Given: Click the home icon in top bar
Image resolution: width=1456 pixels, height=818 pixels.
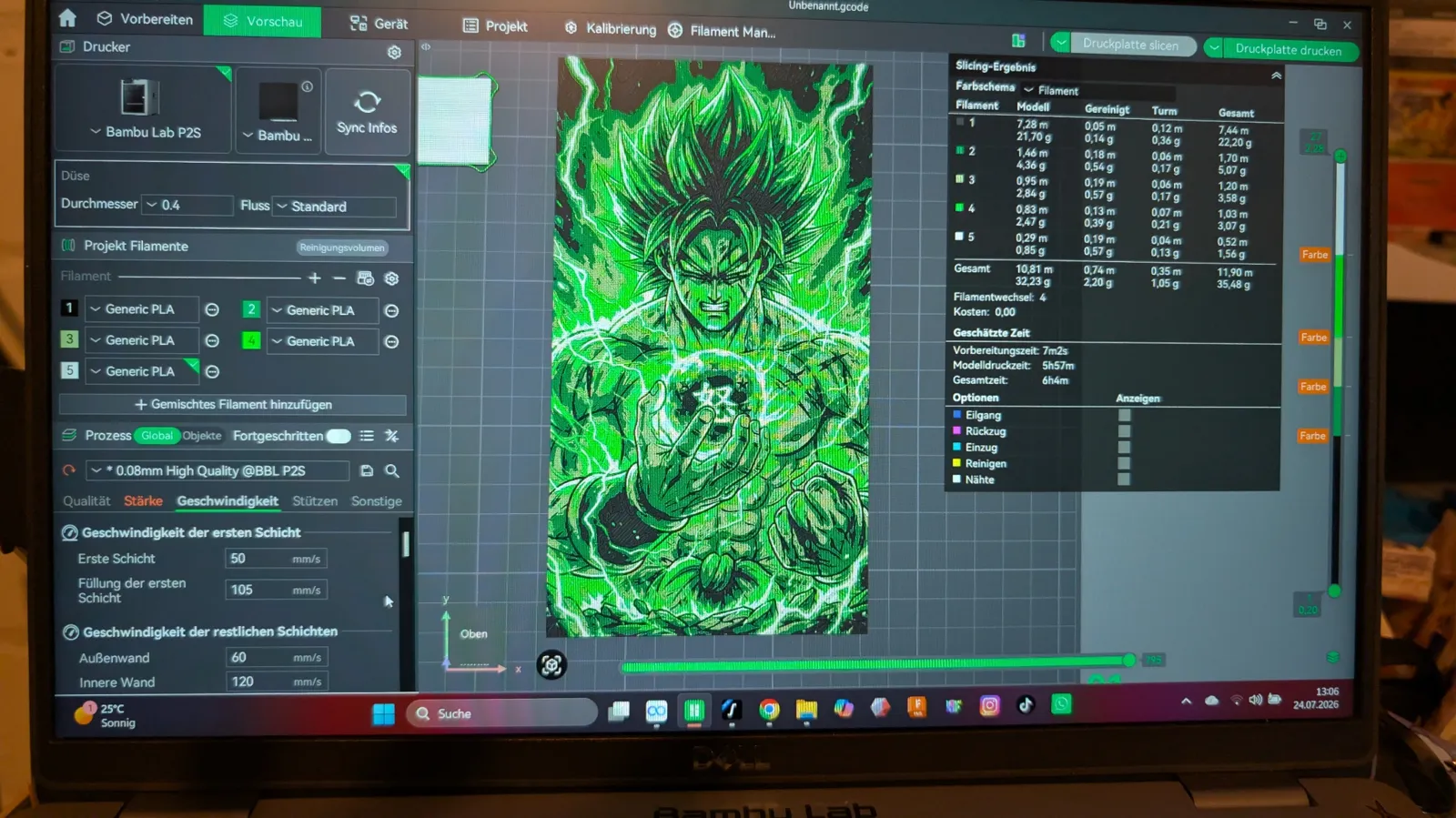Looking at the screenshot, I should [x=67, y=17].
